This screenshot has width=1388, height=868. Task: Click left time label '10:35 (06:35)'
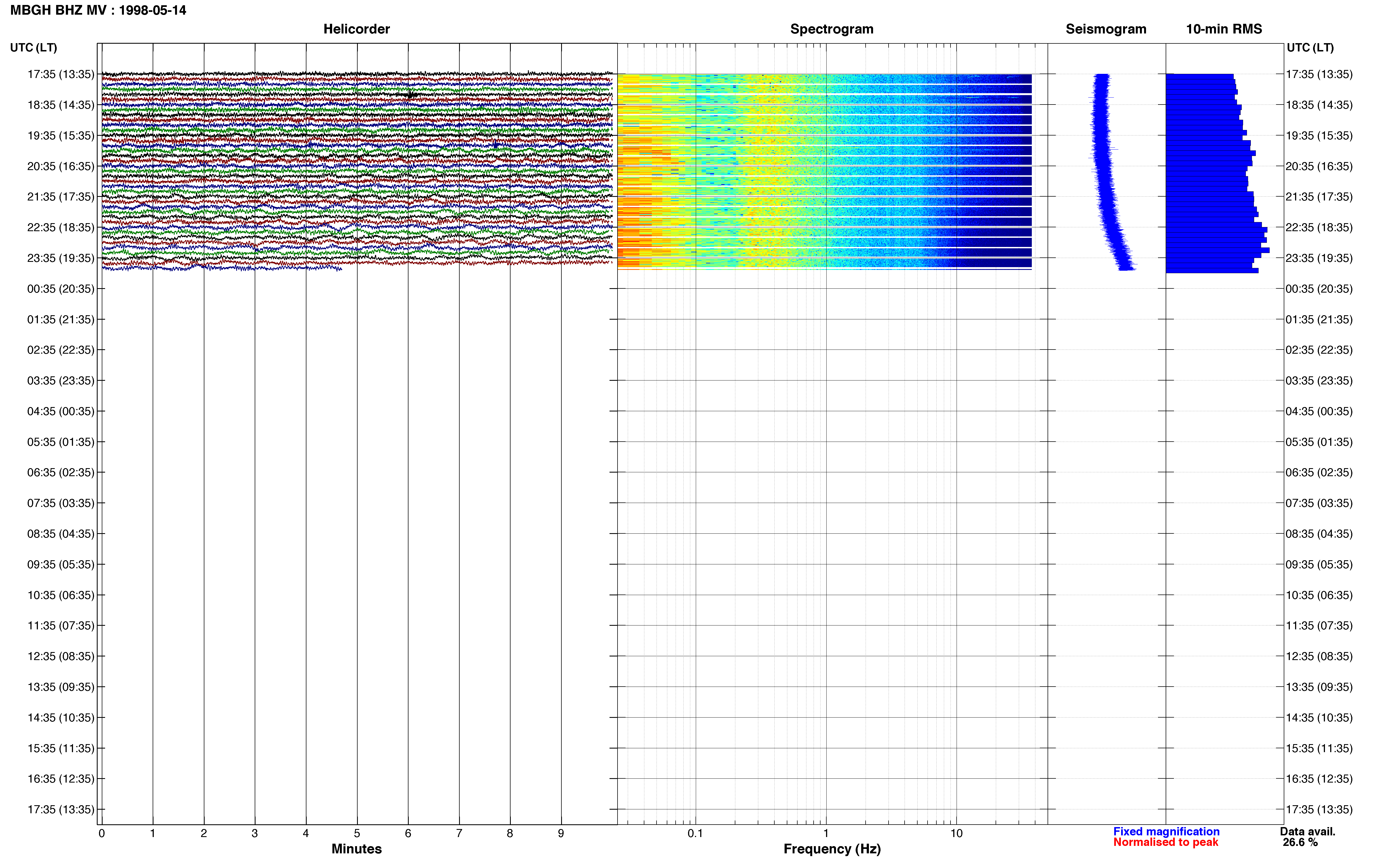tap(61, 595)
